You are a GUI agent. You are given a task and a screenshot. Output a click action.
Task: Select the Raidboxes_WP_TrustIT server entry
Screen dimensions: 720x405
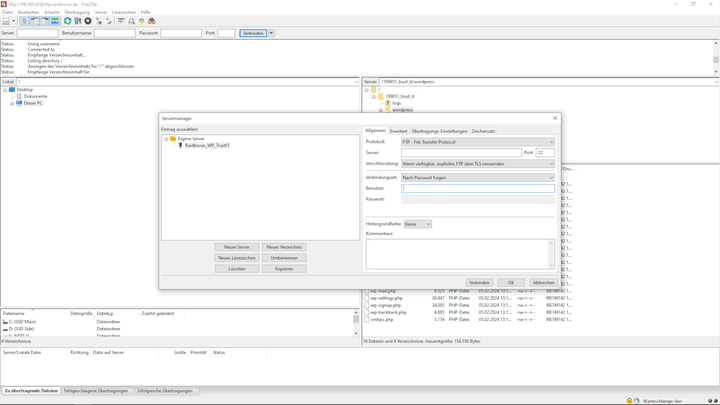(x=207, y=146)
